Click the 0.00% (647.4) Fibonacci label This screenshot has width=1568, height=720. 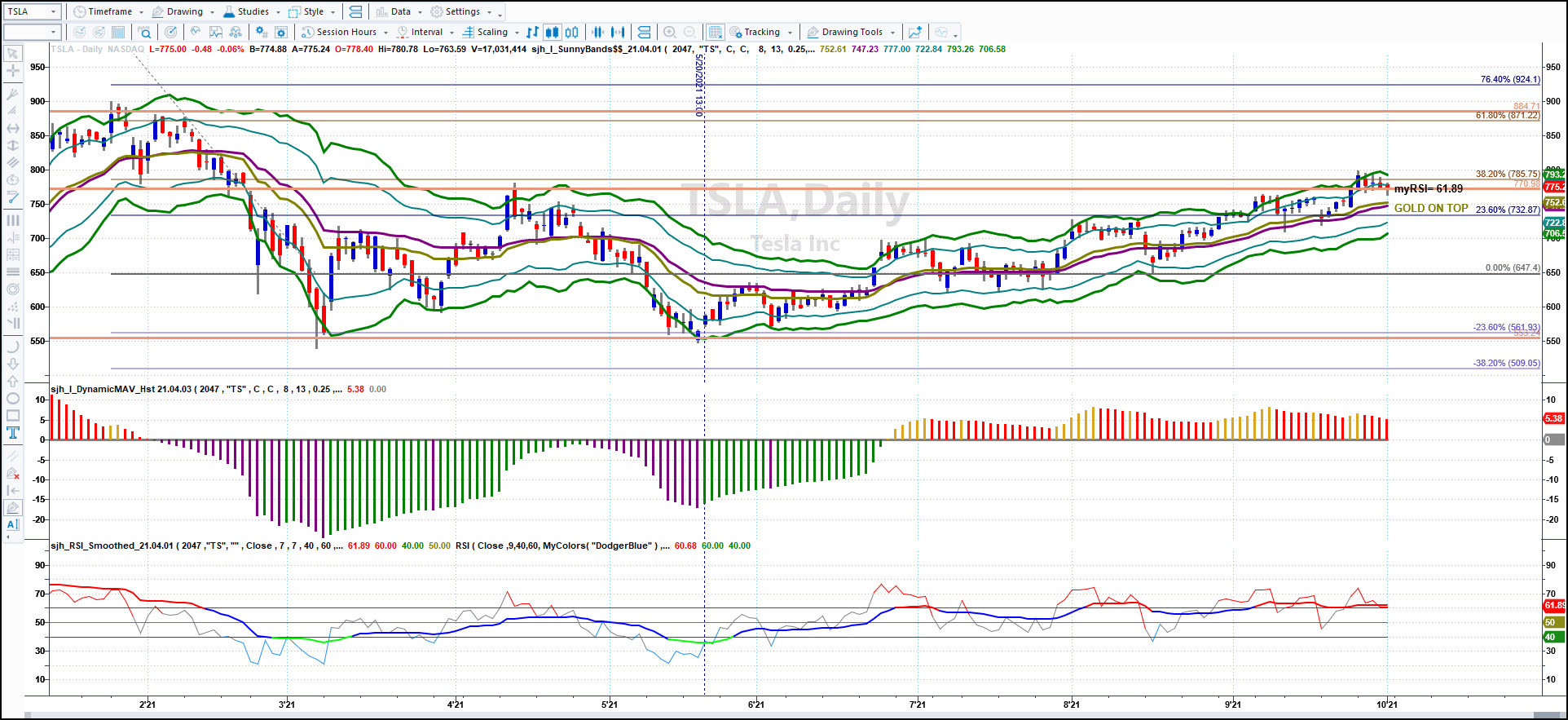pyautogui.click(x=1513, y=267)
